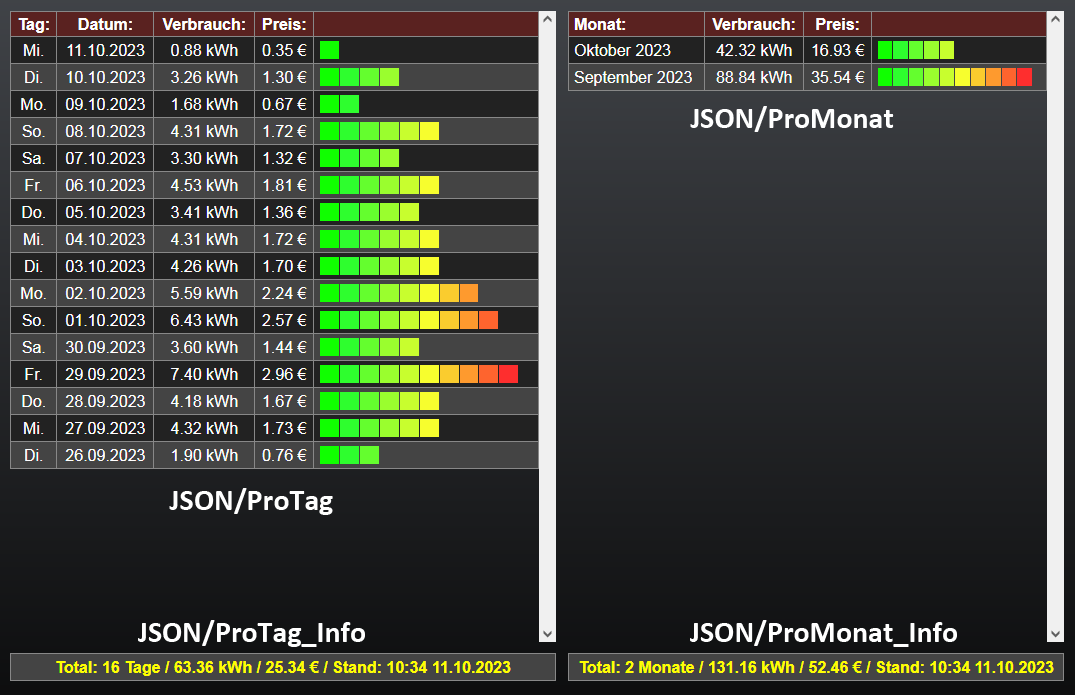This screenshot has height=695, width=1075.
Task: Click the scroll-down arrow of the monthly table
Action: [1055, 634]
